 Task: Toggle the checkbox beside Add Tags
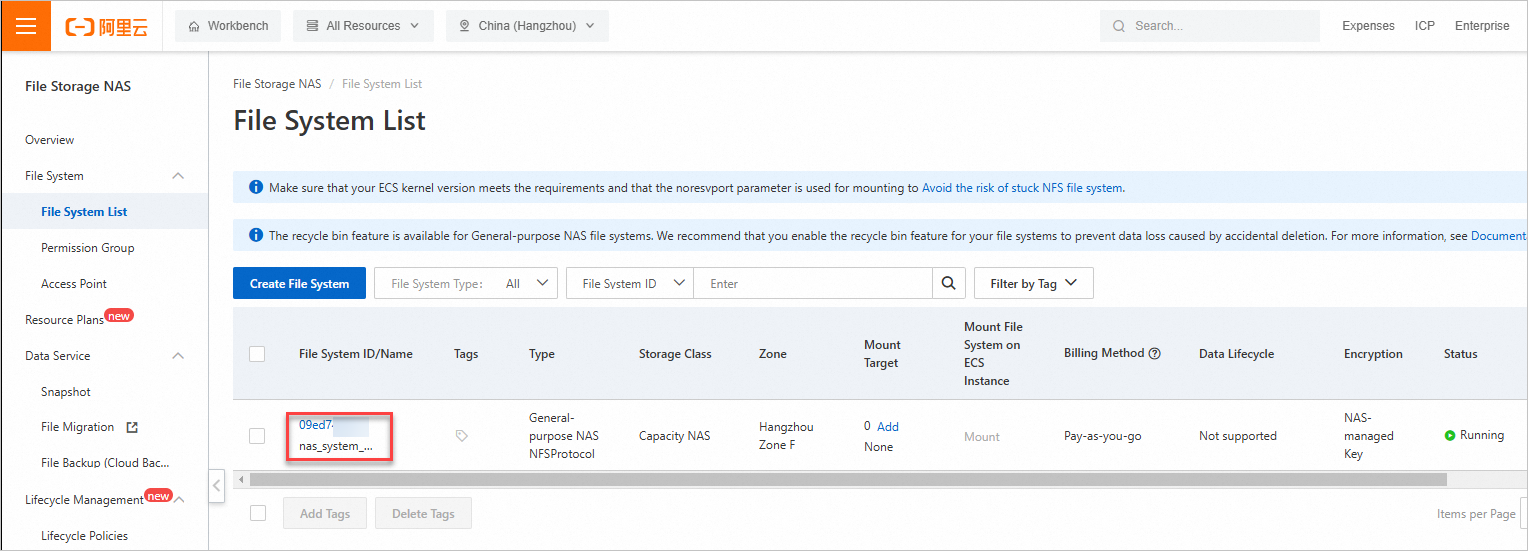[x=258, y=513]
